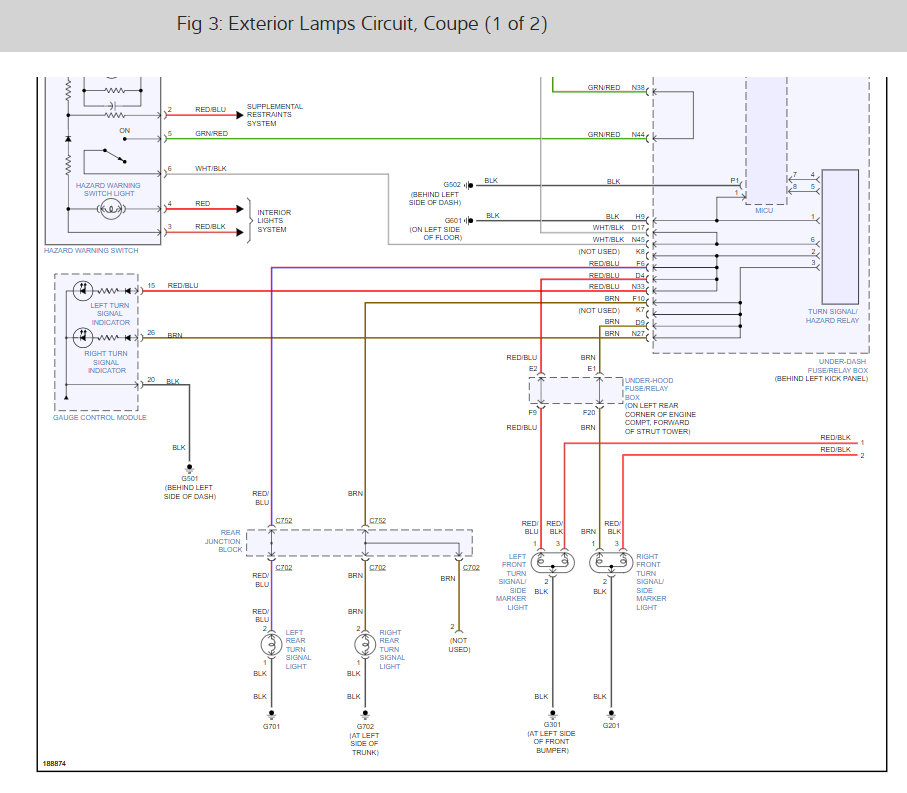Click the hazard warning switch light bulb symbol
Viewport: 907px width, 793px height.
(x=110, y=209)
